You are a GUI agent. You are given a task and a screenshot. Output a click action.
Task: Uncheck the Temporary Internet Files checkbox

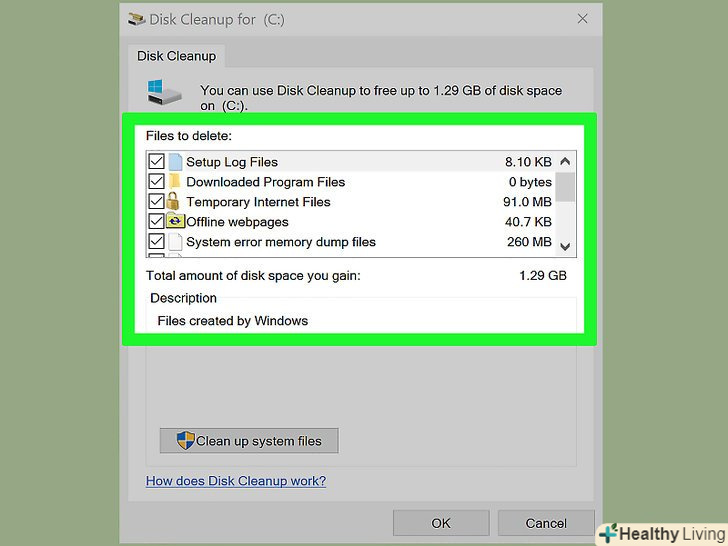point(156,202)
